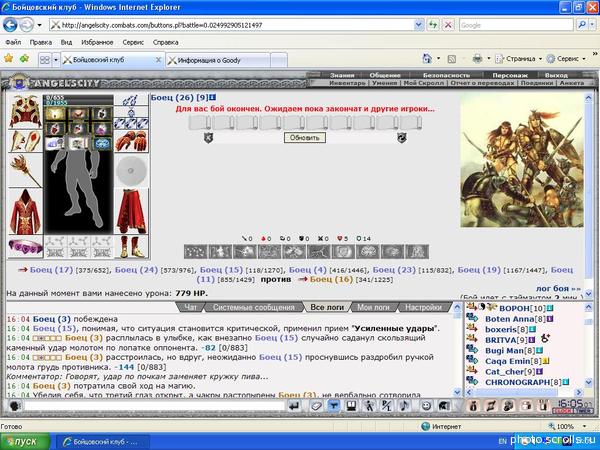Switch to the Информация о Goody tab
The image size is (600, 450).
click(x=218, y=60)
